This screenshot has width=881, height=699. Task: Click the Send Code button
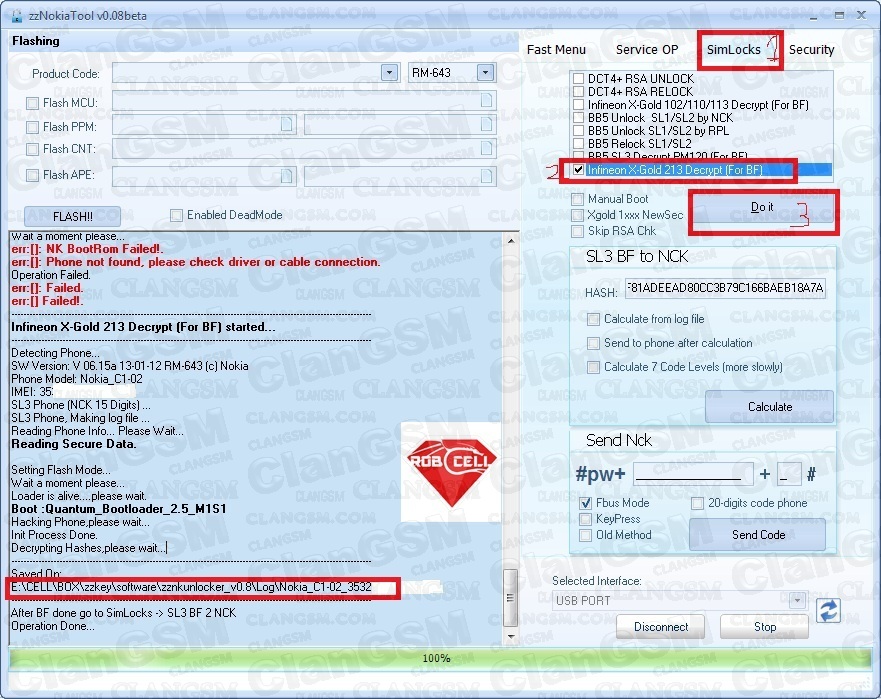(758, 534)
